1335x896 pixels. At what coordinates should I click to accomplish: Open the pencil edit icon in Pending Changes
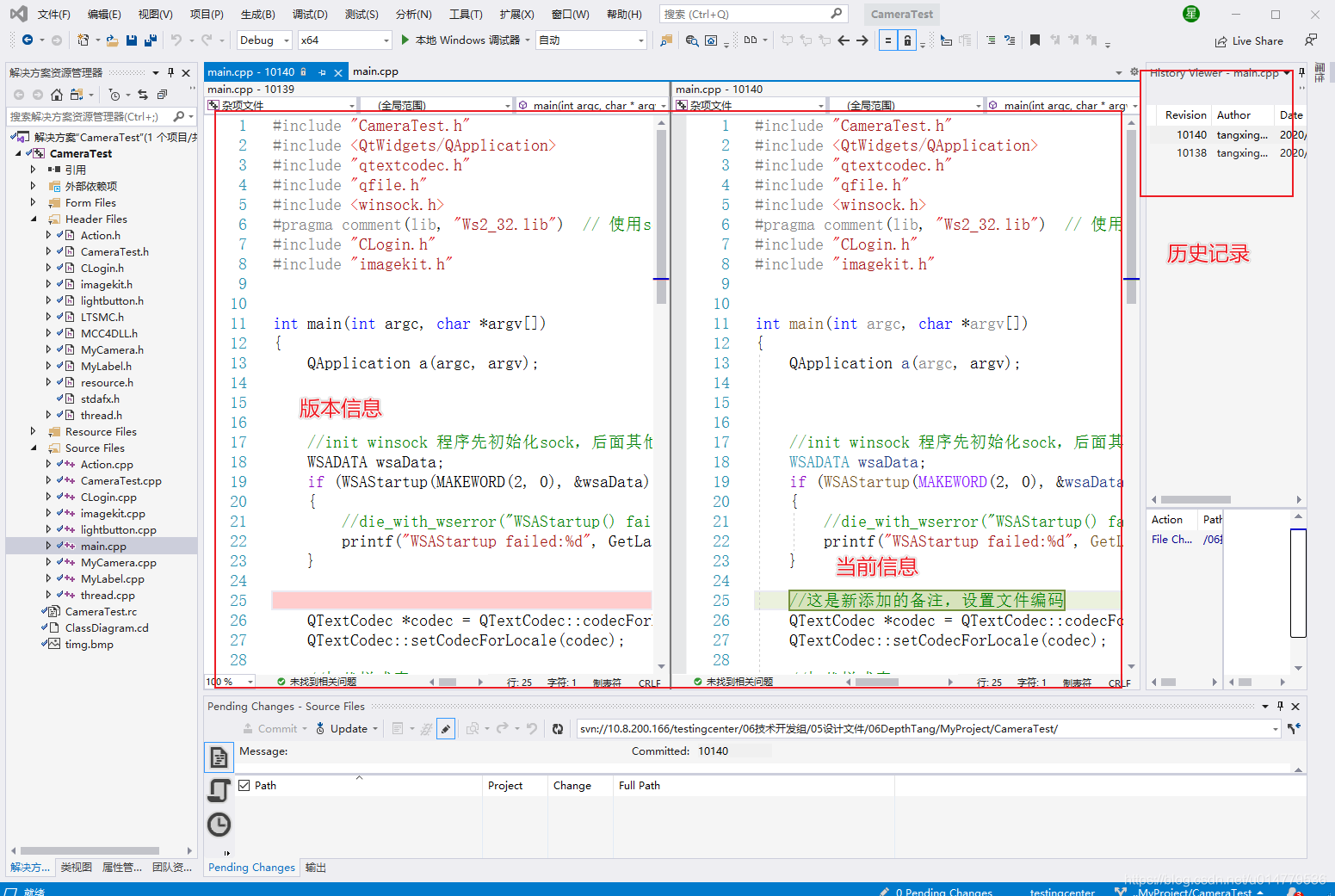(446, 728)
